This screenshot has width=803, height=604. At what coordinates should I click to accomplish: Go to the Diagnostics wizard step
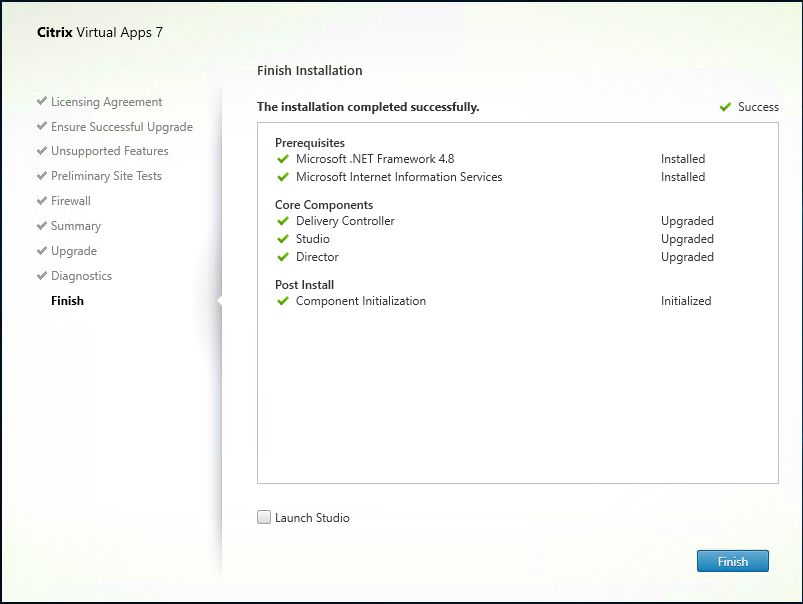point(81,276)
